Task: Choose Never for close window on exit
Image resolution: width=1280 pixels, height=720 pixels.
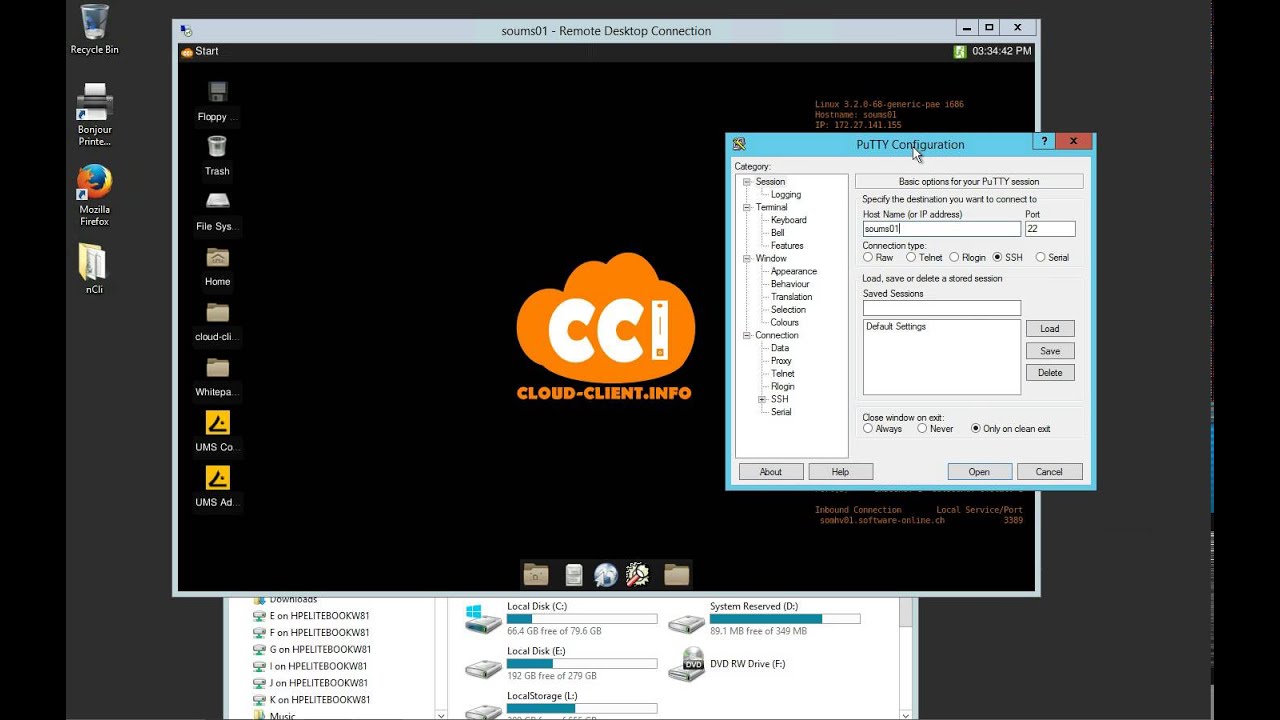Action: [x=922, y=428]
